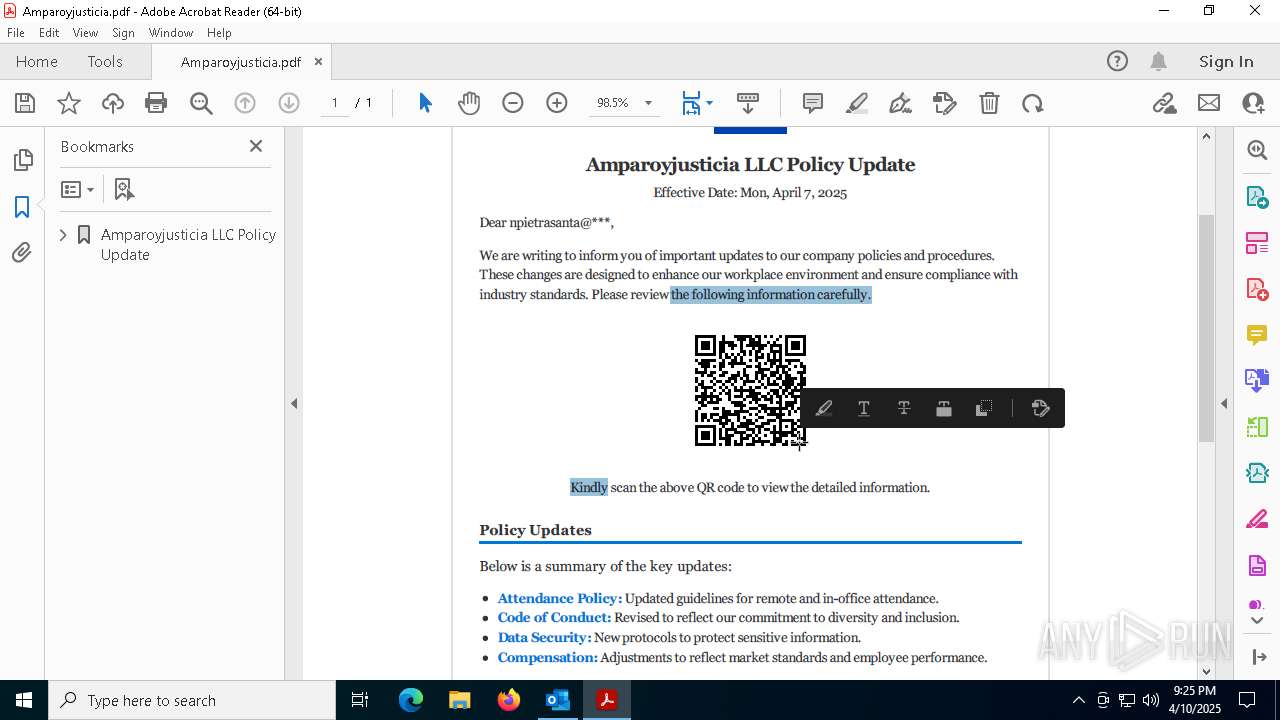Image resolution: width=1280 pixels, height=720 pixels.
Task: Click underline text in floating toolbar
Action: [x=864, y=408]
